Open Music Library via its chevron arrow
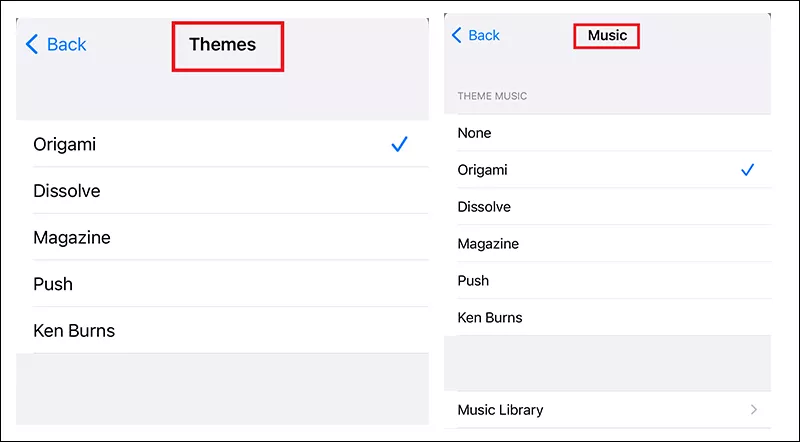800x442 pixels. click(753, 410)
